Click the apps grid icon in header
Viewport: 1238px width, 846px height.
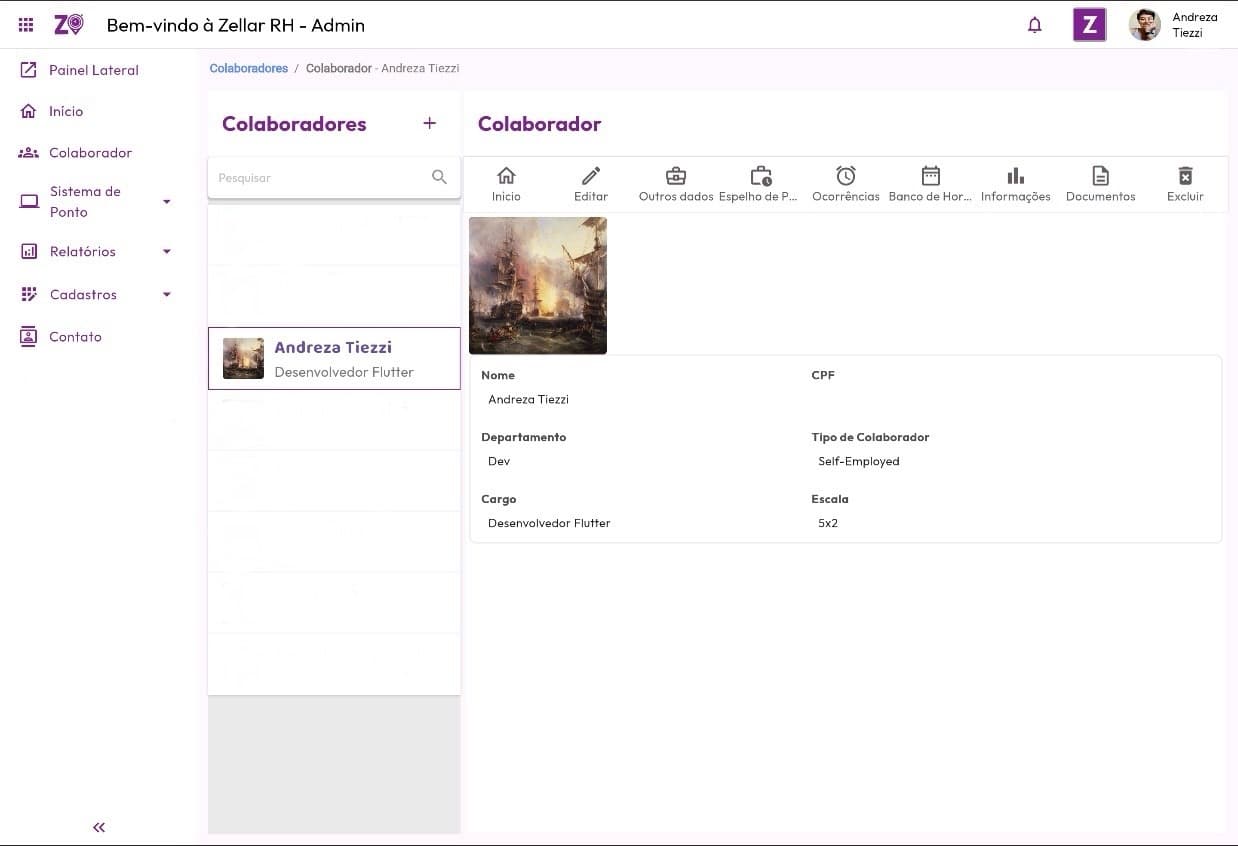(26, 25)
